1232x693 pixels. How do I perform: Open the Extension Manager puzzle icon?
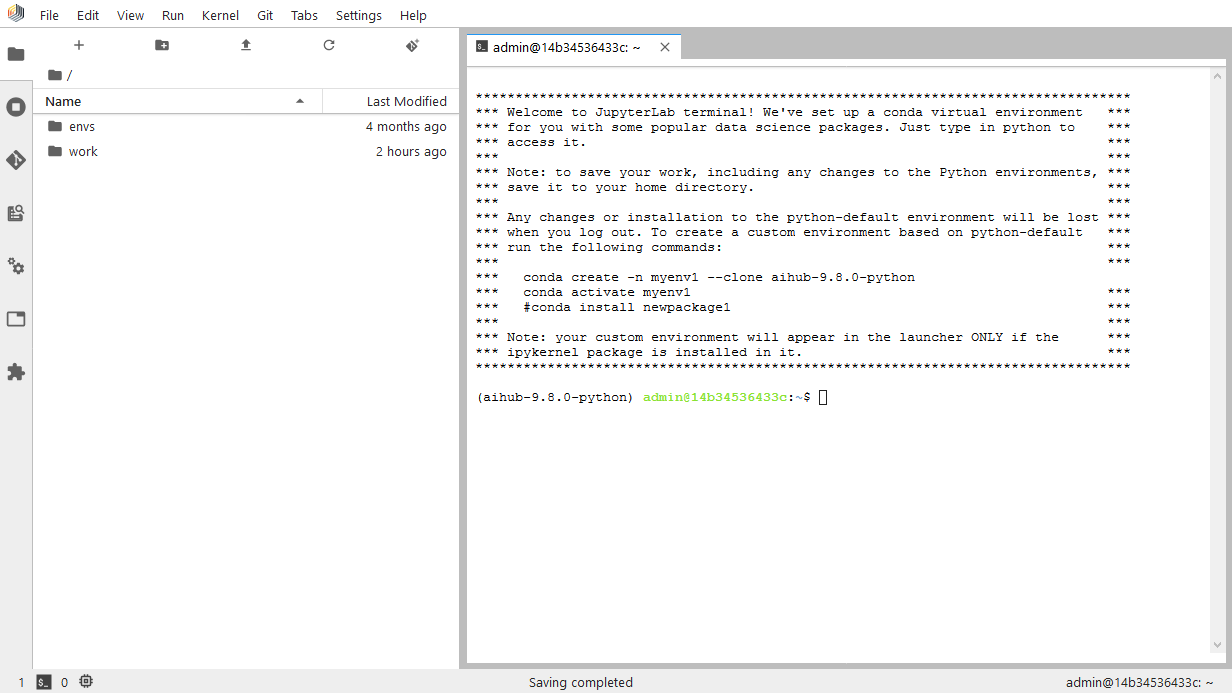pyautogui.click(x=16, y=372)
